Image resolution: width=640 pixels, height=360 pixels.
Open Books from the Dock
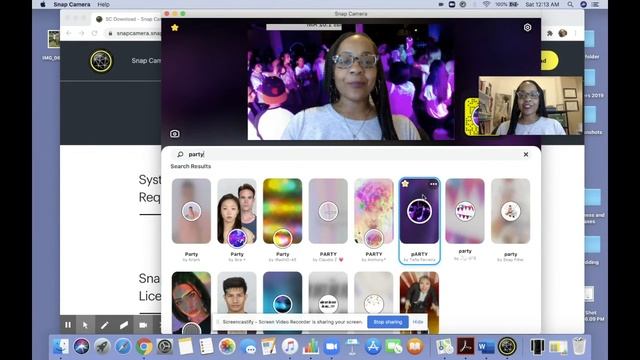[x=415, y=347]
